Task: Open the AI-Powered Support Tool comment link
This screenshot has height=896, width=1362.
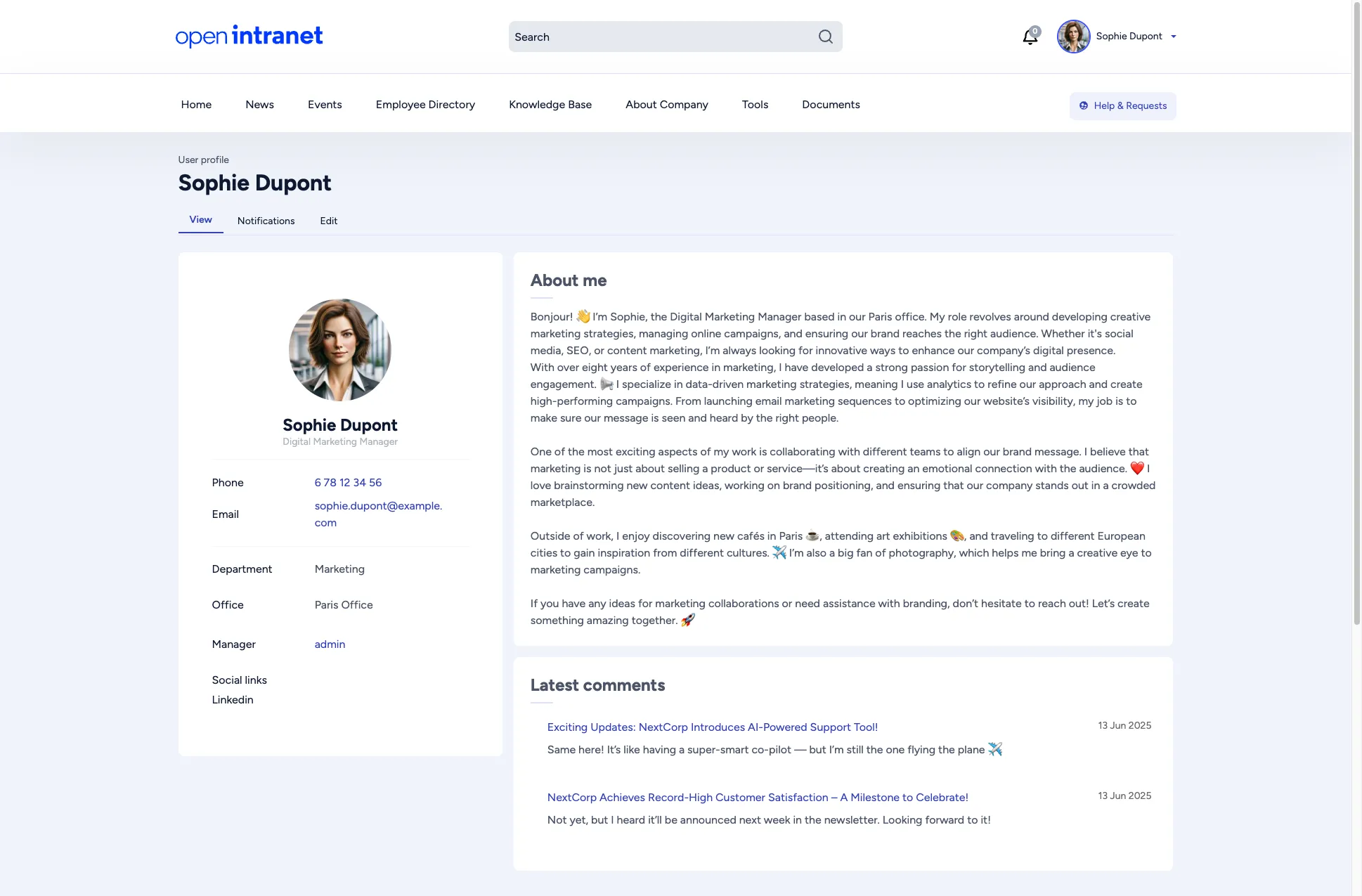Action: click(712, 727)
